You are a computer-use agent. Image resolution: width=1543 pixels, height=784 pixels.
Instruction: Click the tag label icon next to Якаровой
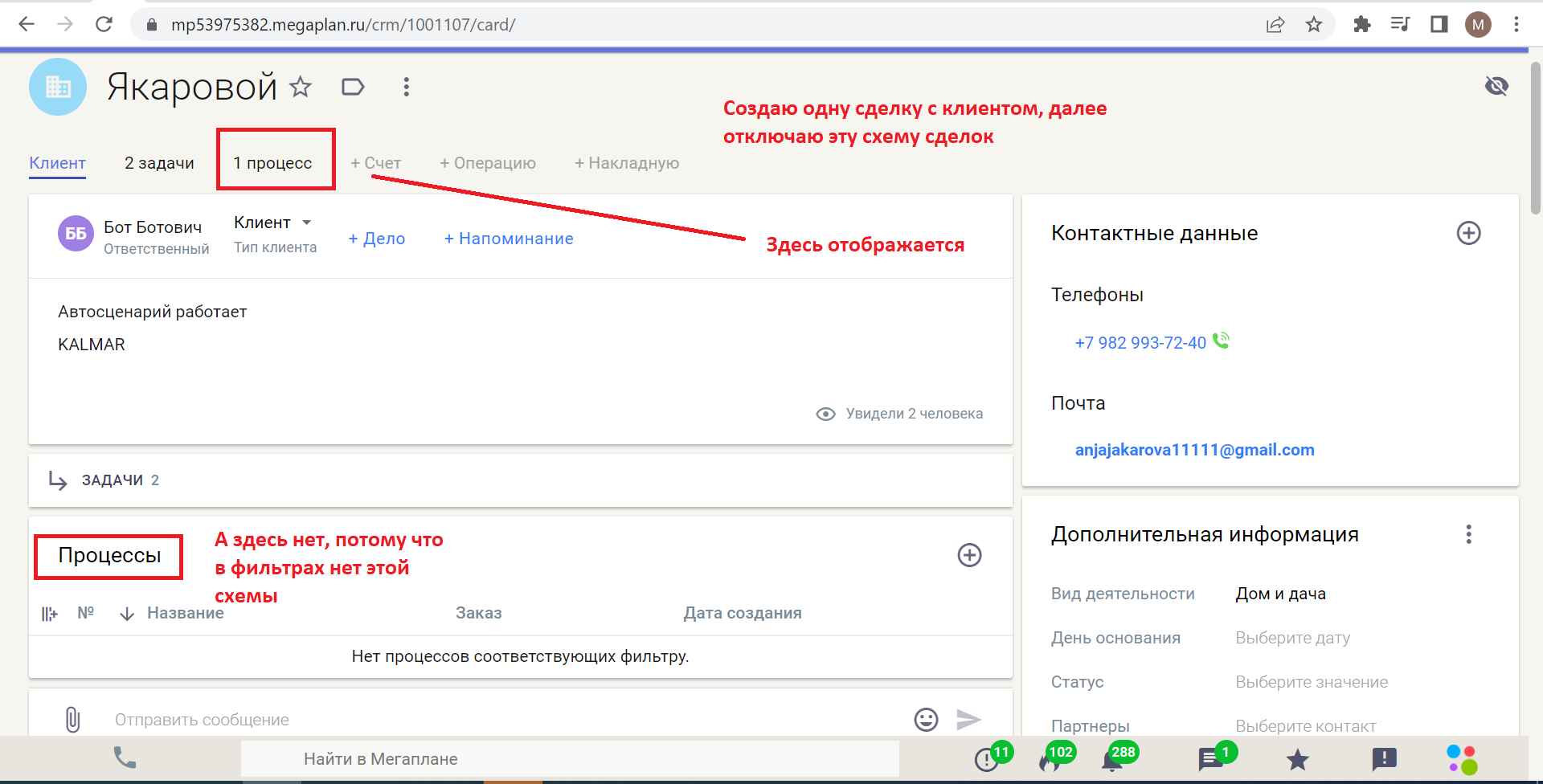click(x=353, y=87)
